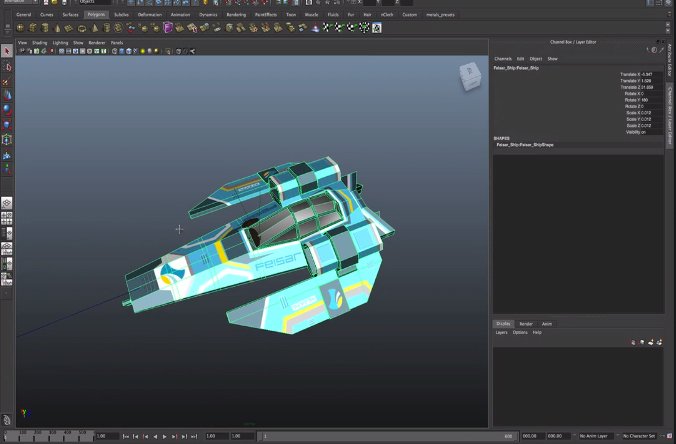
Task: Select the single perspective pane layout
Action: (6, 203)
